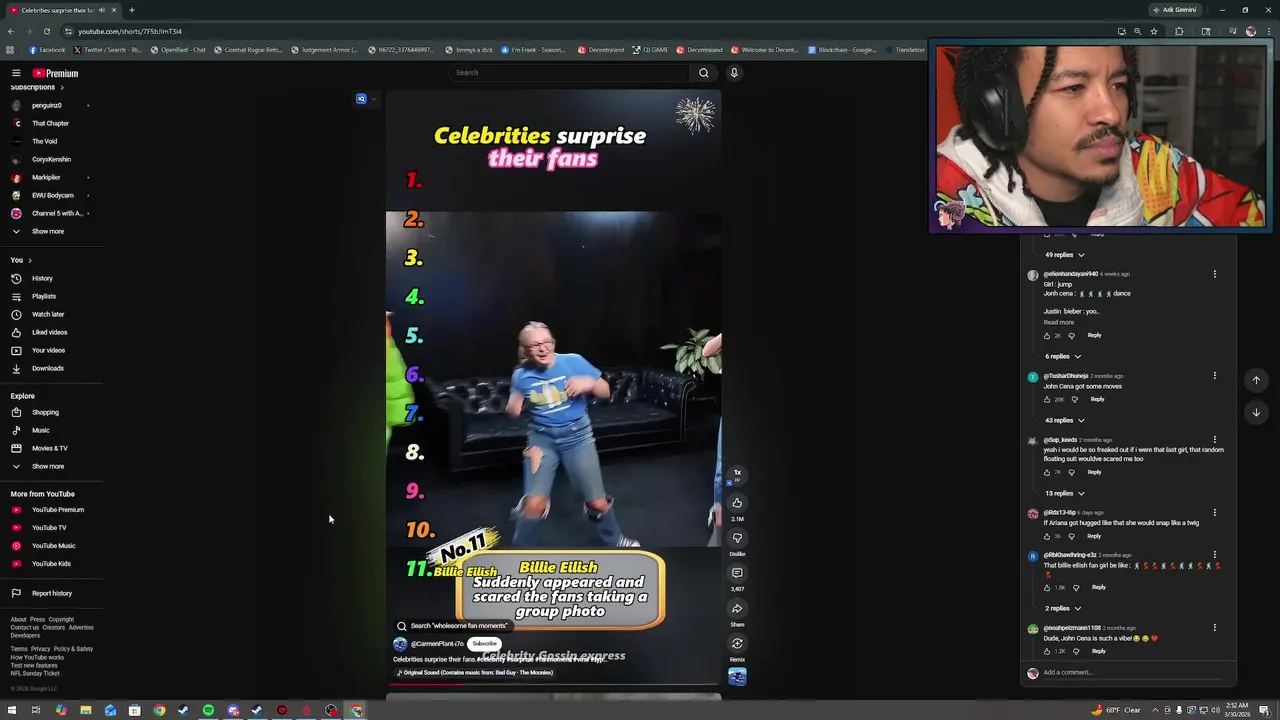
Task: Dislike the Short with thumbs down
Action: 737,538
